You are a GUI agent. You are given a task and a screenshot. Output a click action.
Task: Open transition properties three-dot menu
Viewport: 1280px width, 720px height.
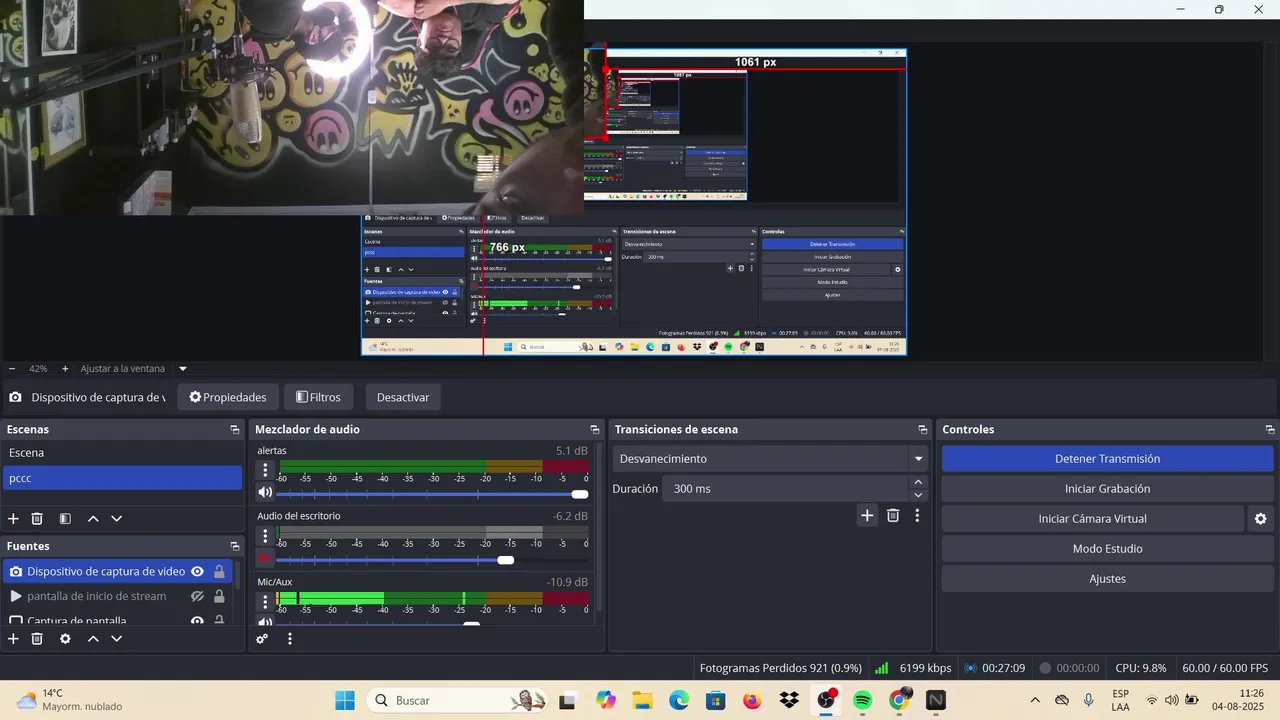(917, 516)
